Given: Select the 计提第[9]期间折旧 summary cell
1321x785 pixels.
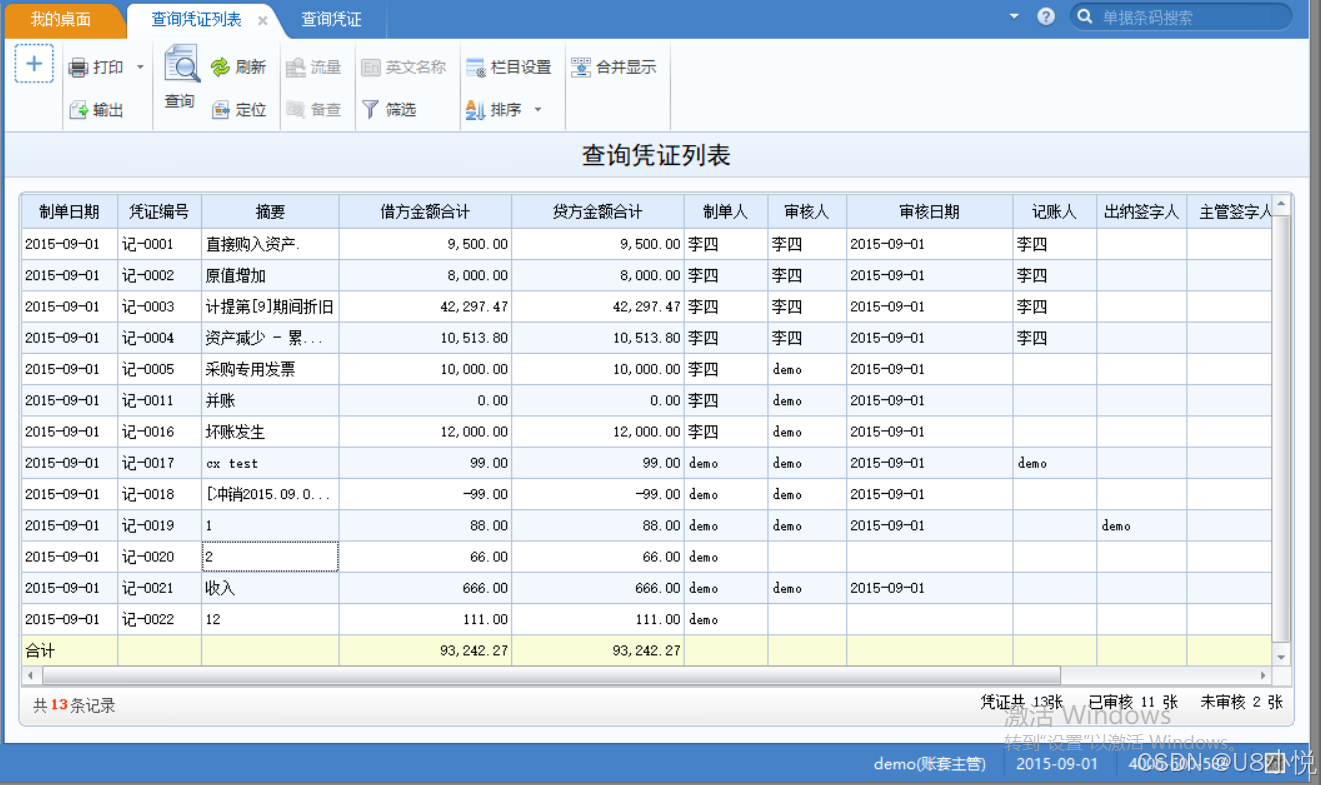Looking at the screenshot, I should click(x=270, y=306).
